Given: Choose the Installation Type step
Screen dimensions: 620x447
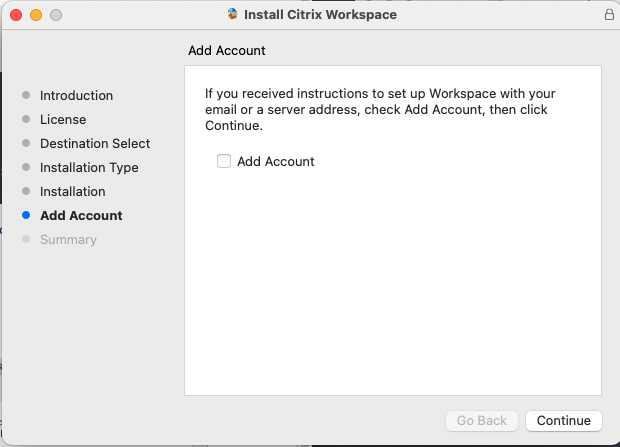Looking at the screenshot, I should [89, 168].
